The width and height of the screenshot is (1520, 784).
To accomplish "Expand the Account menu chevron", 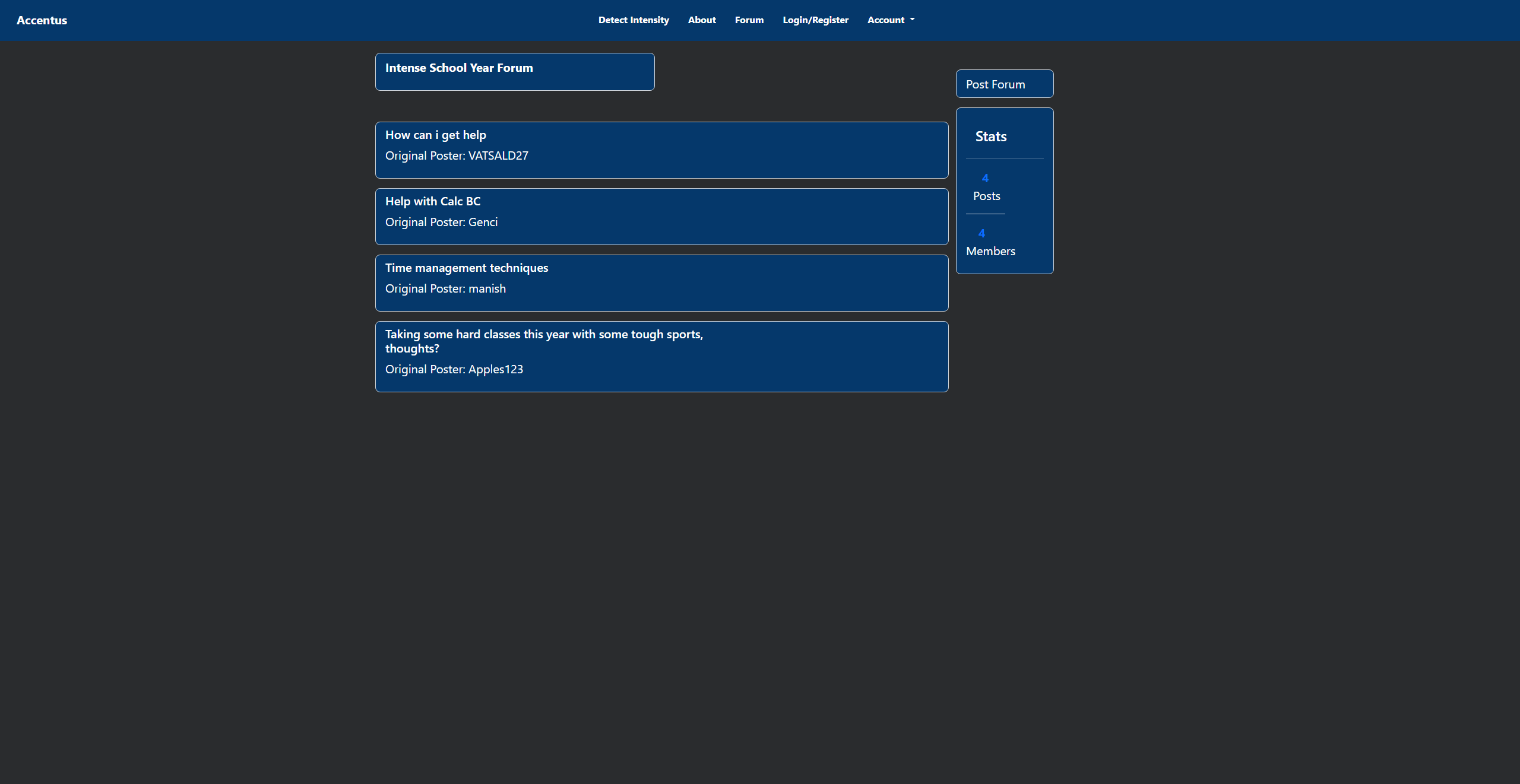I will (913, 20).
